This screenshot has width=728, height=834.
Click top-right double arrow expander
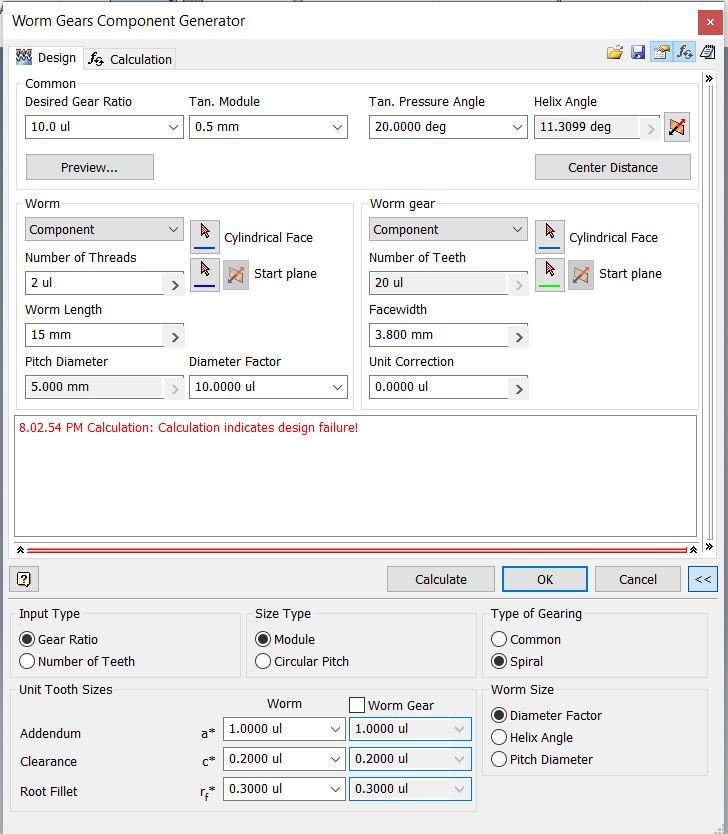[x=709, y=79]
